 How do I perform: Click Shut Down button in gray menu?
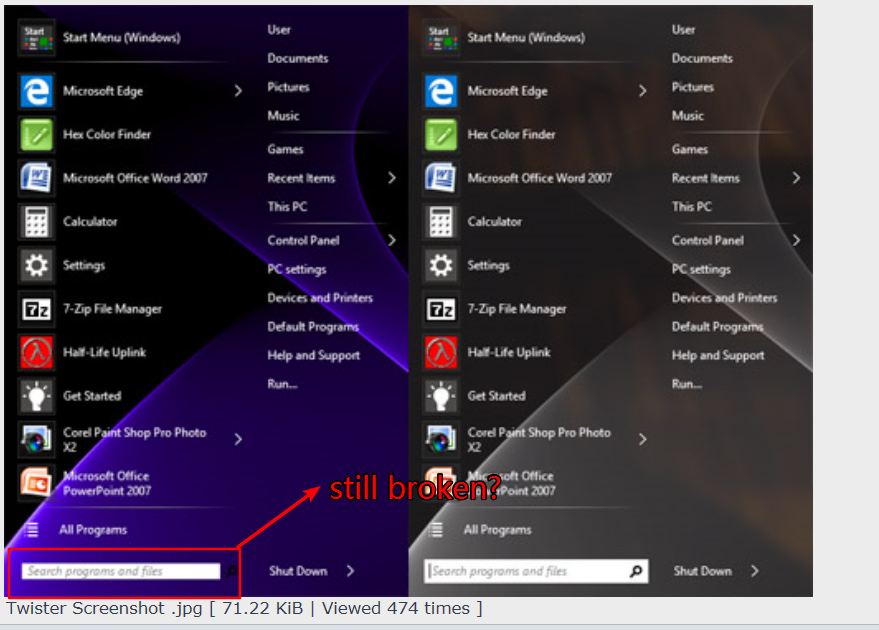703,571
